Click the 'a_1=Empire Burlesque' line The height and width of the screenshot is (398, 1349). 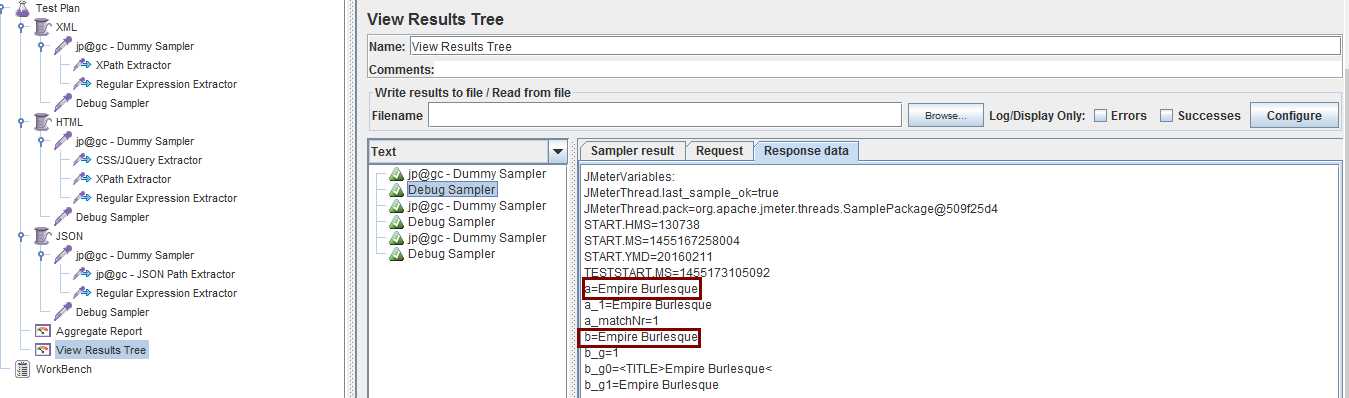click(x=647, y=305)
